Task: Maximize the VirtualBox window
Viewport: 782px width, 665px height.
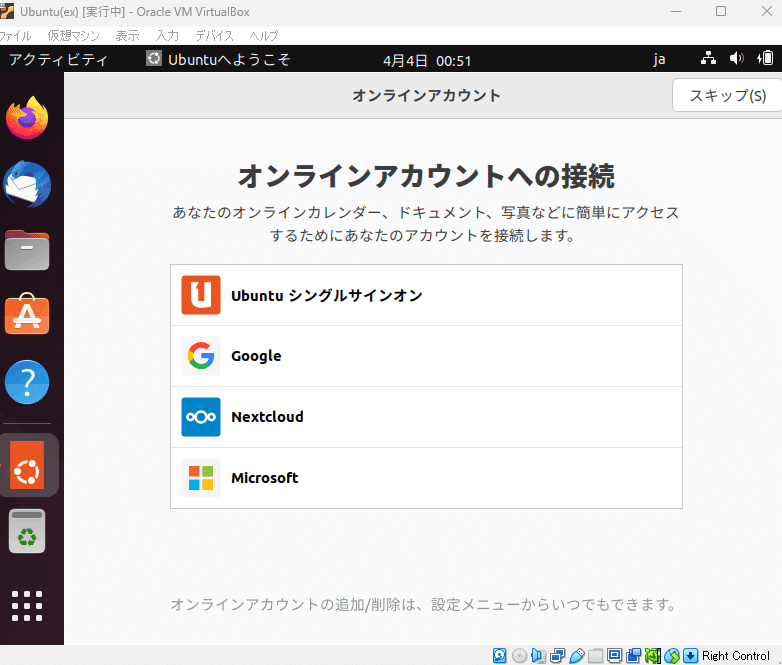Action: [x=721, y=11]
